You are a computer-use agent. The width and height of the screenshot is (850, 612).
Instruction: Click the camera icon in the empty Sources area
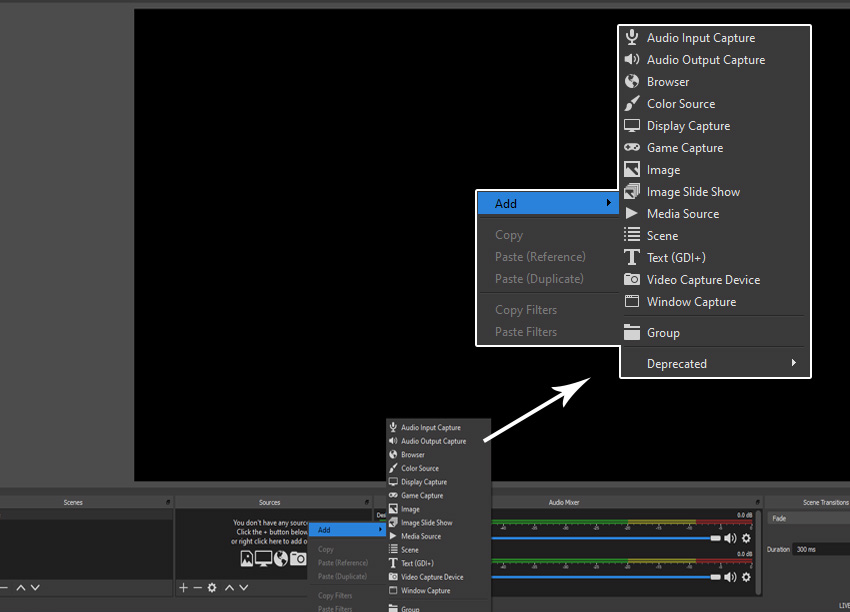click(x=297, y=558)
